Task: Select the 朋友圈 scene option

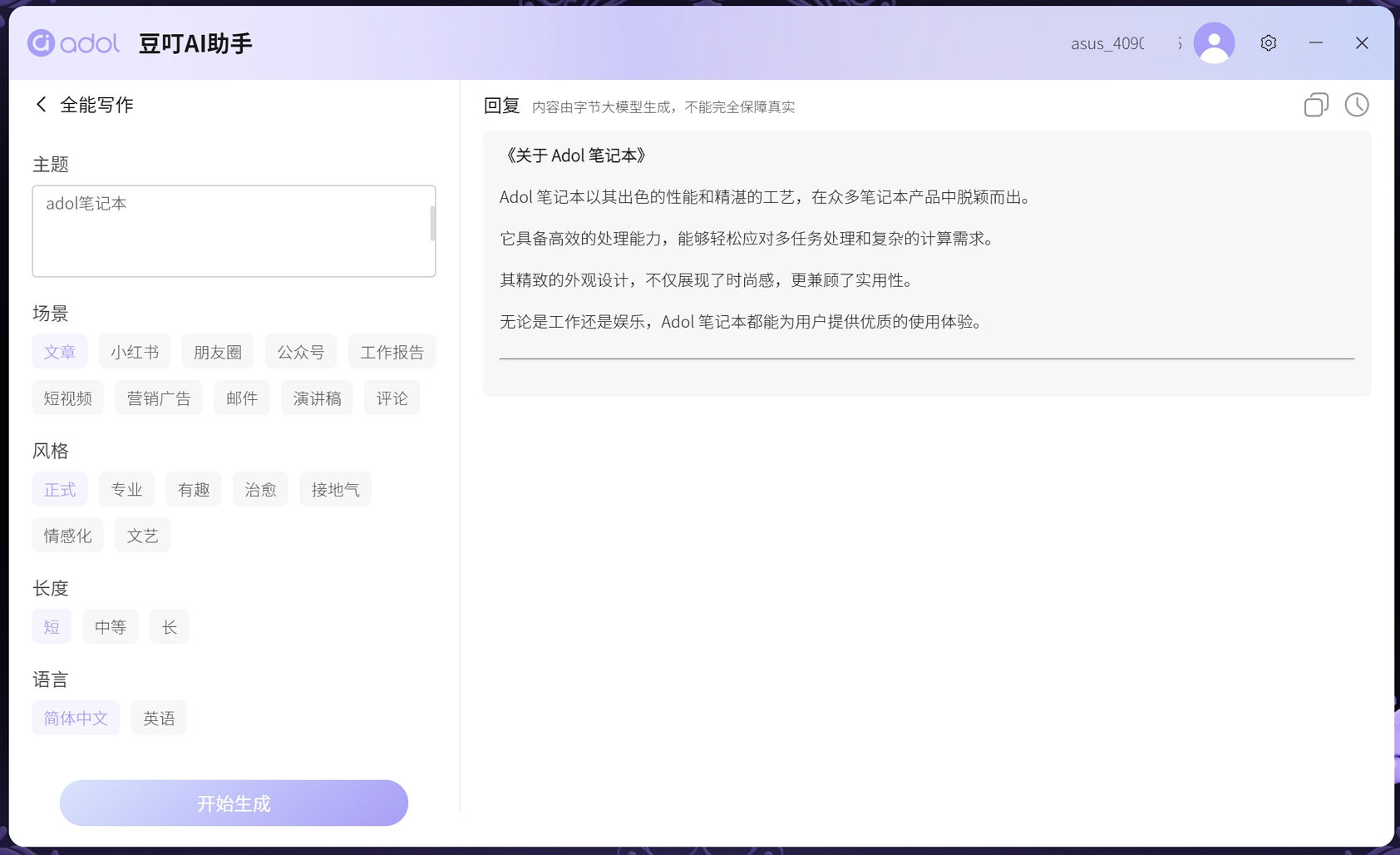Action: tap(218, 352)
